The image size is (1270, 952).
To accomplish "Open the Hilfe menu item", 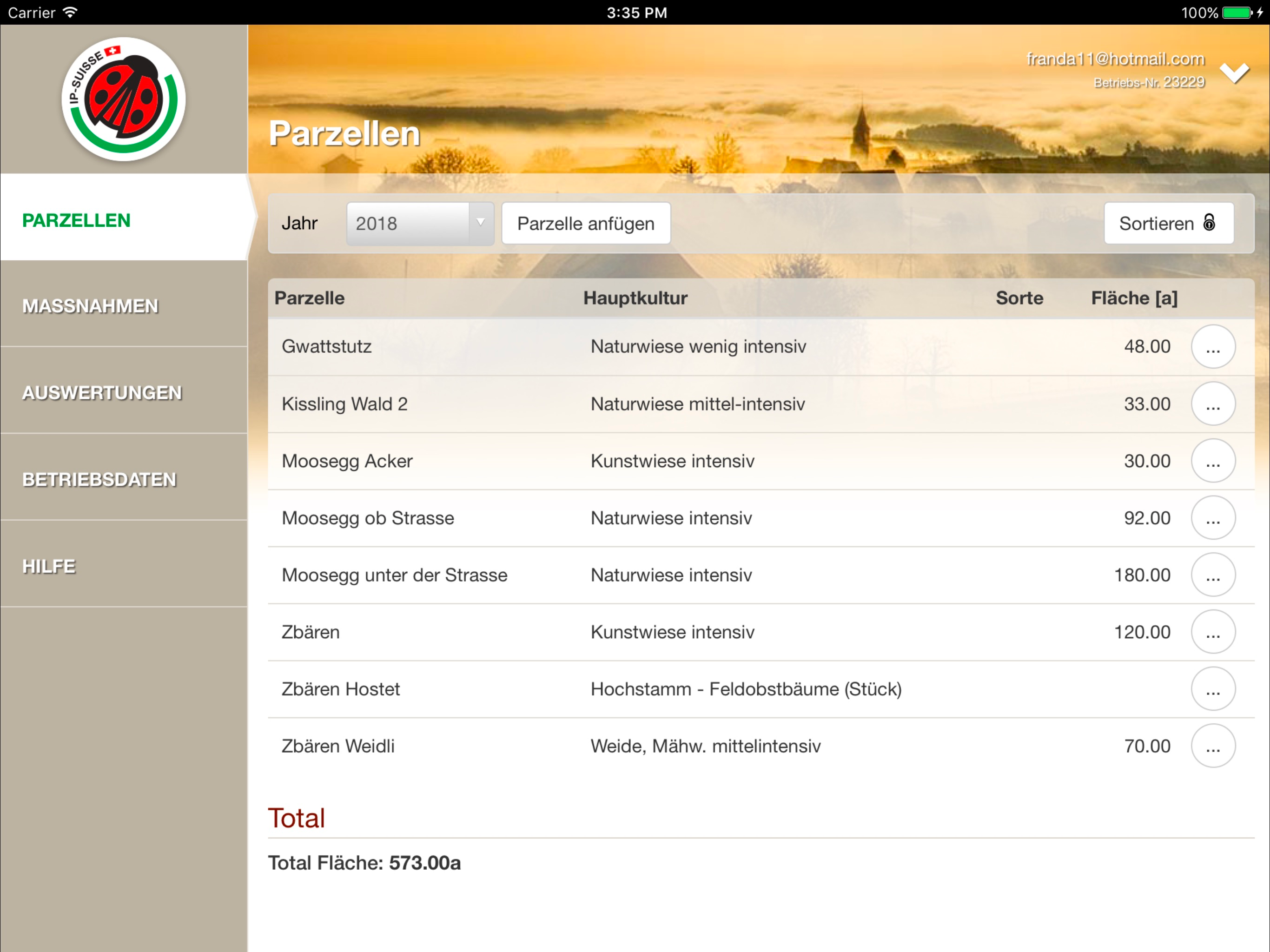I will (x=49, y=566).
